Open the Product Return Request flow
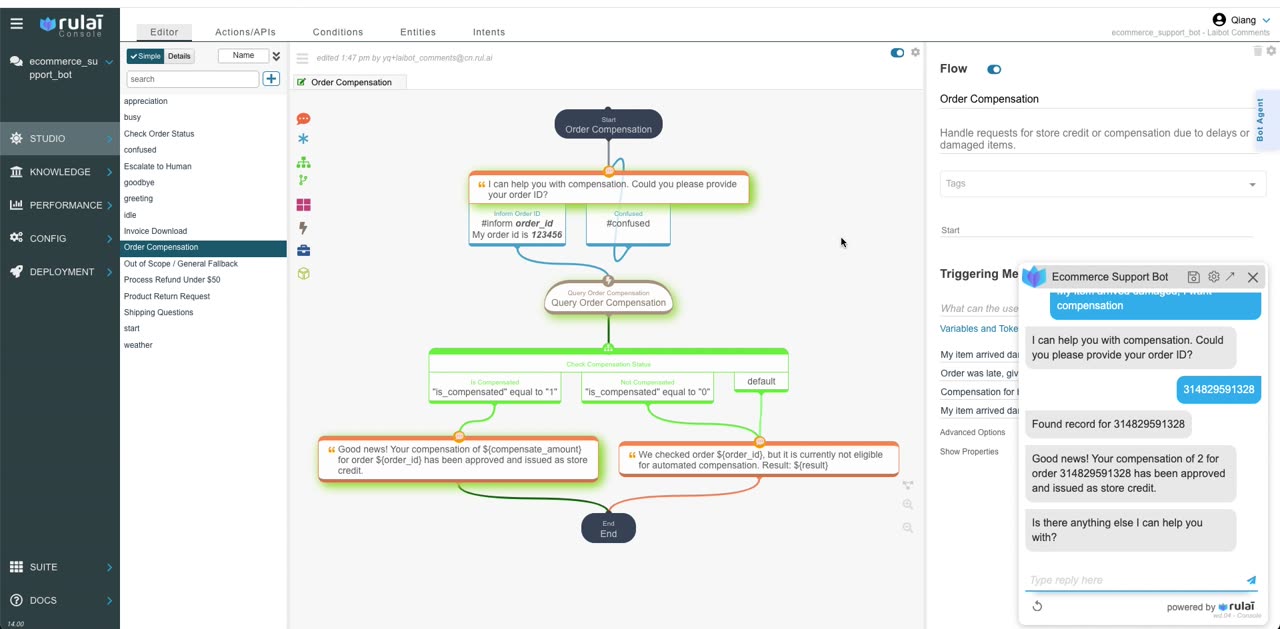 pos(167,296)
